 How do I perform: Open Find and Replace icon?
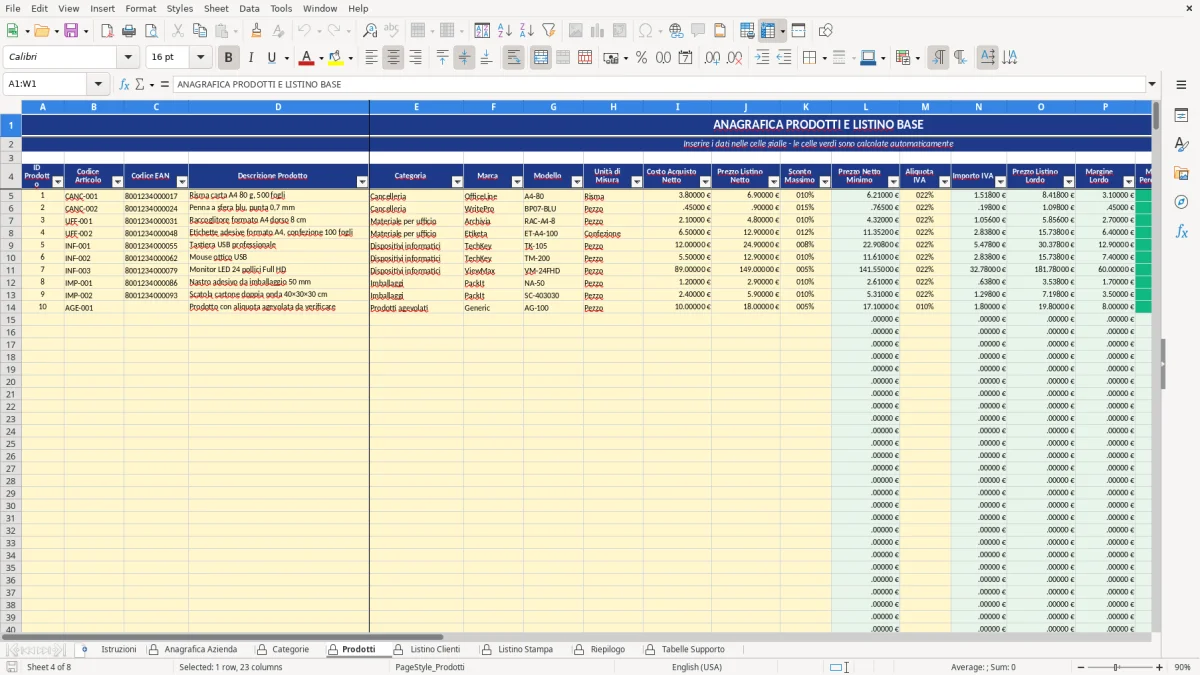(370, 31)
